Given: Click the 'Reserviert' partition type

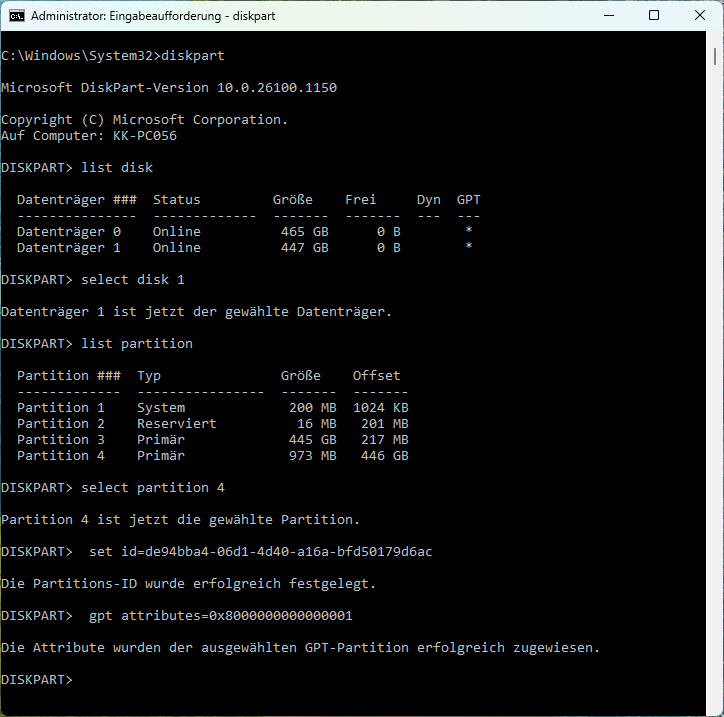Looking at the screenshot, I should click(x=176, y=424).
